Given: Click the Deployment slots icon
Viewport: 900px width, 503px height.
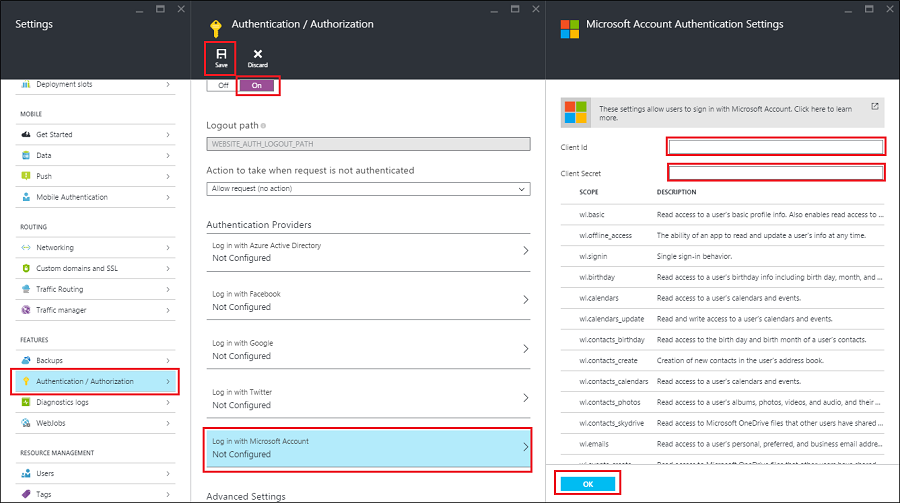Looking at the screenshot, I should 26,84.
